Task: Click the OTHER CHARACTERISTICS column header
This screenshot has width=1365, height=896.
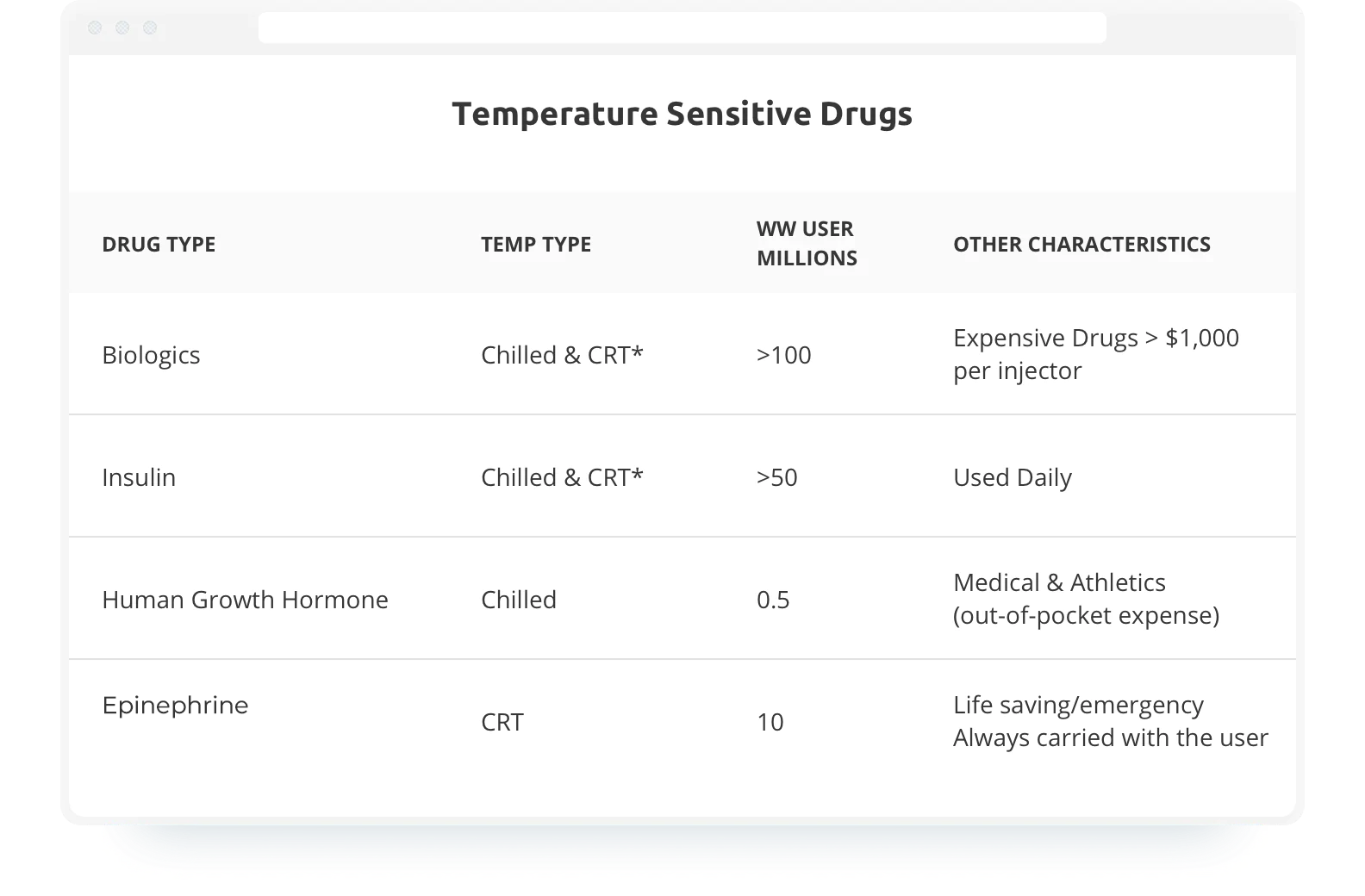Action: [1081, 245]
